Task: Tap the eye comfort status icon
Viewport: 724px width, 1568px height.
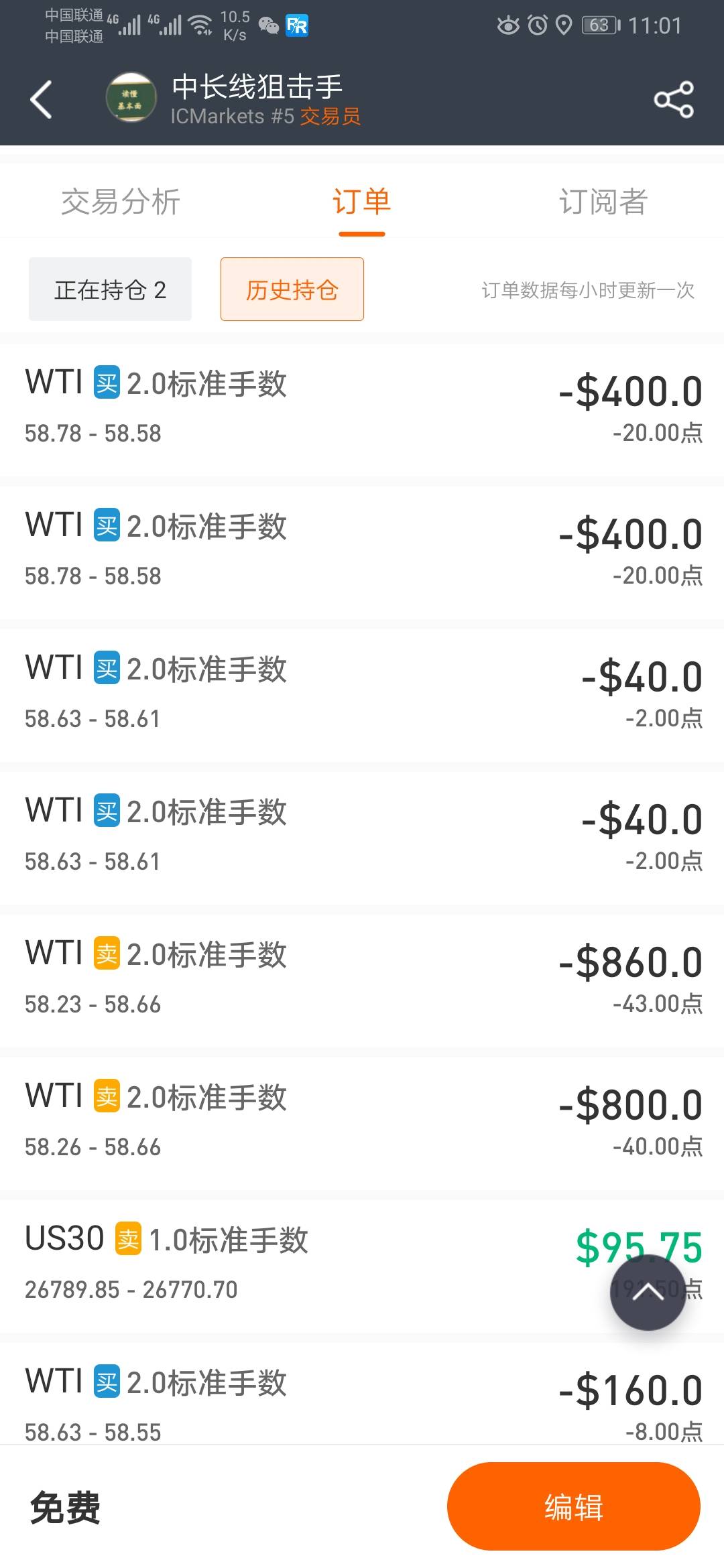Action: point(508,25)
